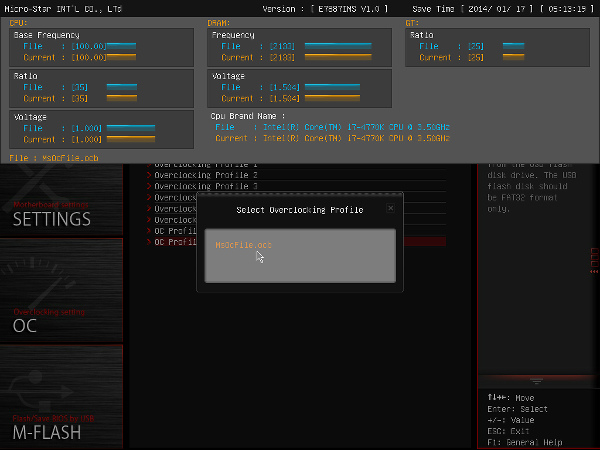Click the '+/-: Value' key hint

pos(510,420)
